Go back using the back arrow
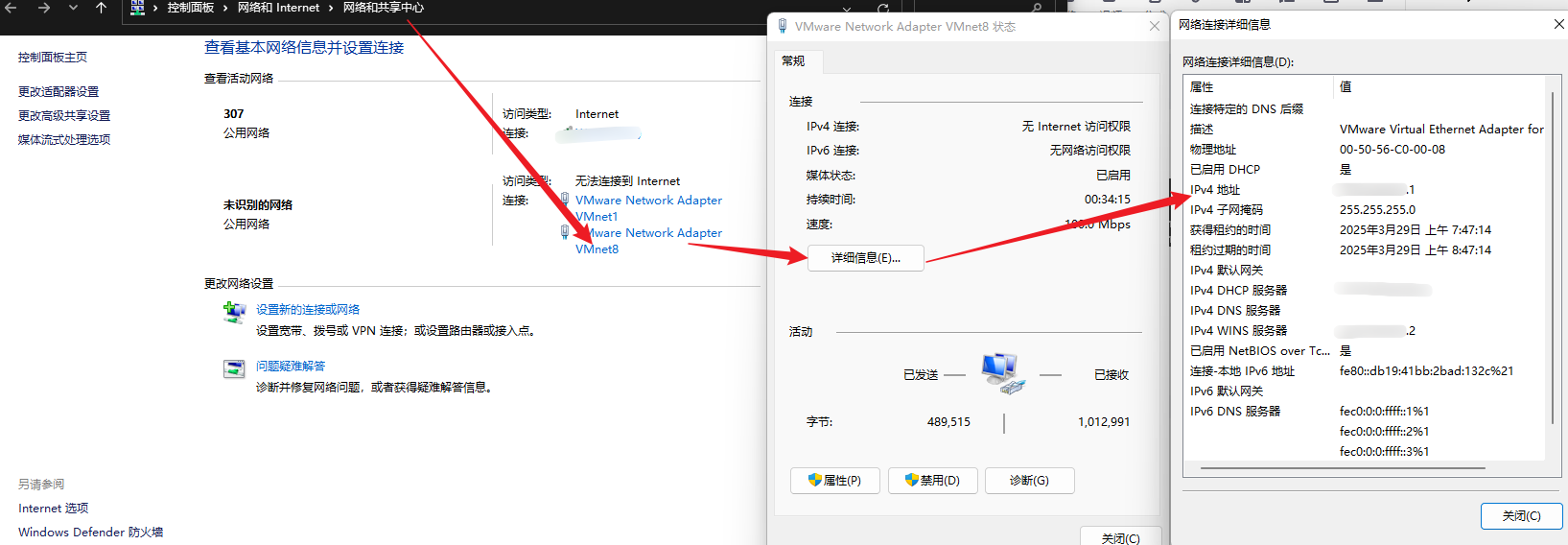This screenshot has width=1568, height=545. pos(11,8)
